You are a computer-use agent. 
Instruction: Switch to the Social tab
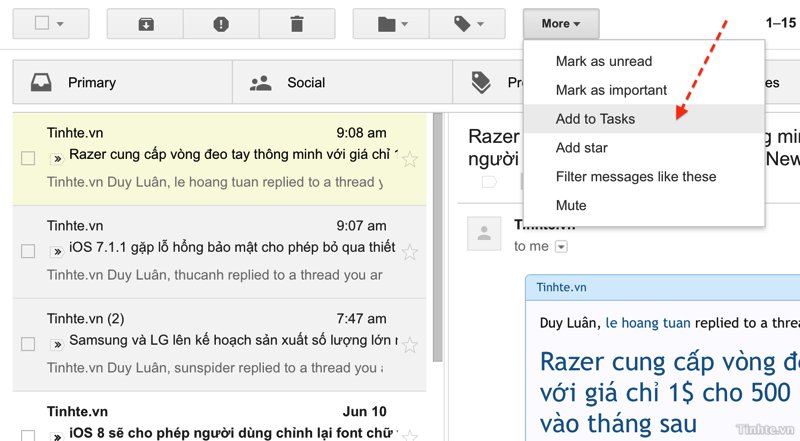click(342, 82)
